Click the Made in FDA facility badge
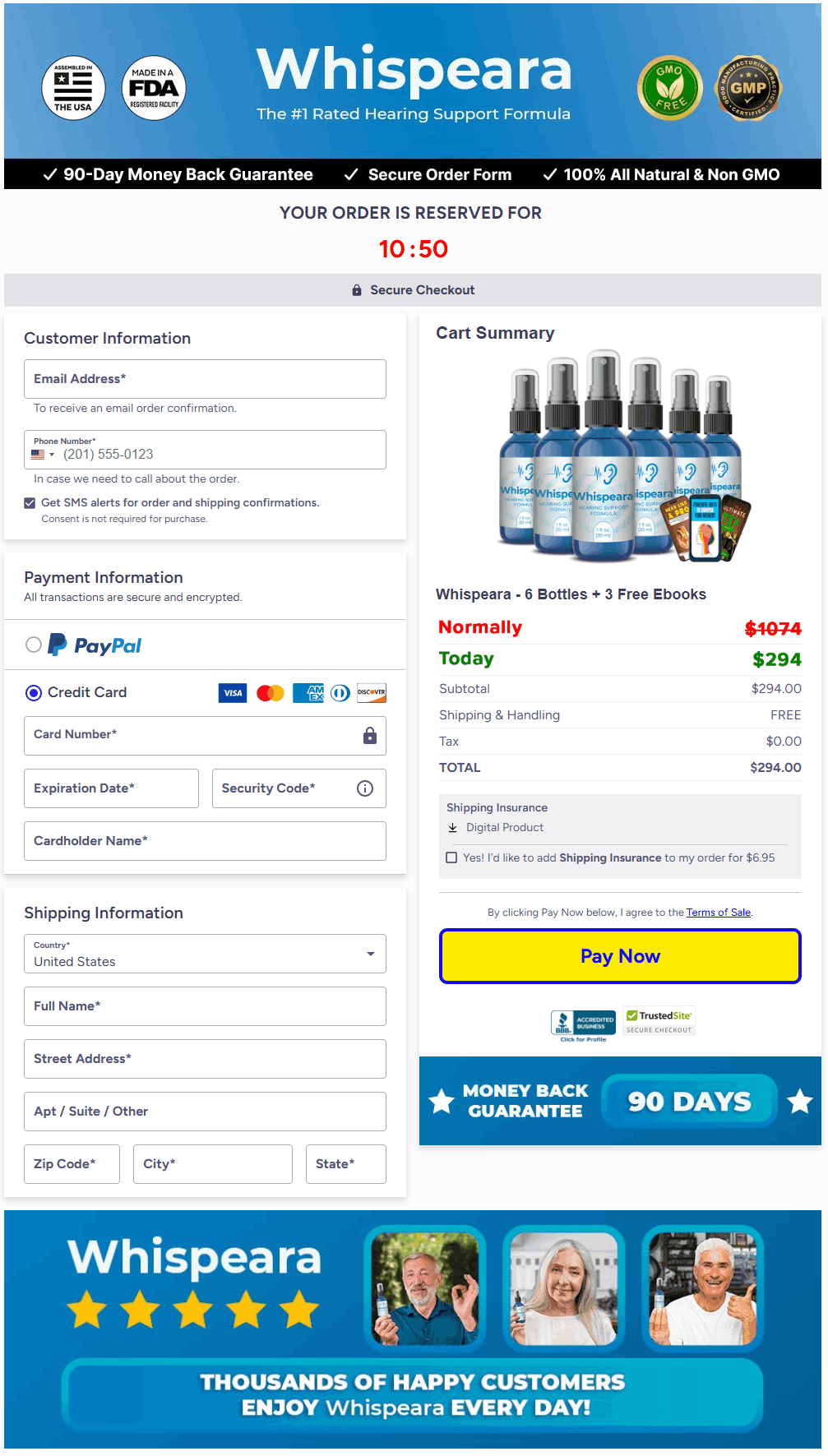828x1456 pixels. 155,88
